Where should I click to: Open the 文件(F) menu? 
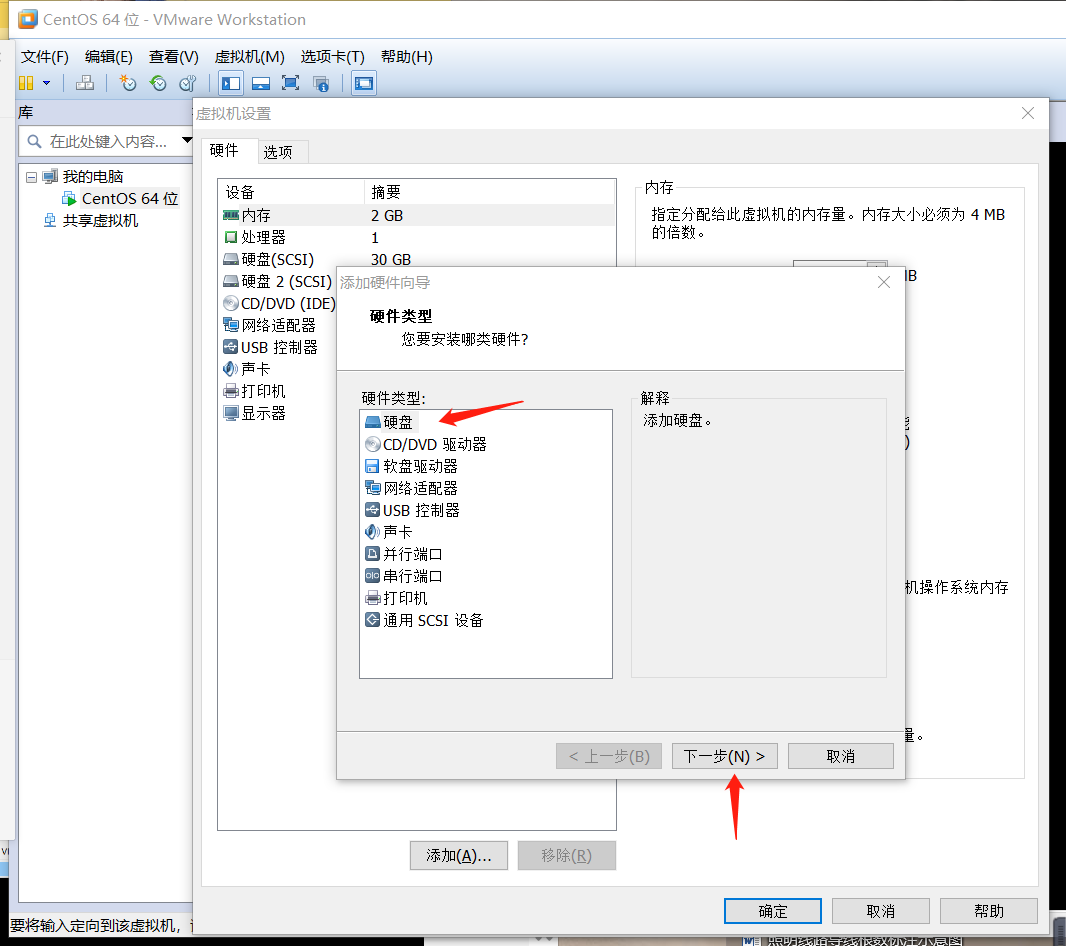pyautogui.click(x=45, y=56)
